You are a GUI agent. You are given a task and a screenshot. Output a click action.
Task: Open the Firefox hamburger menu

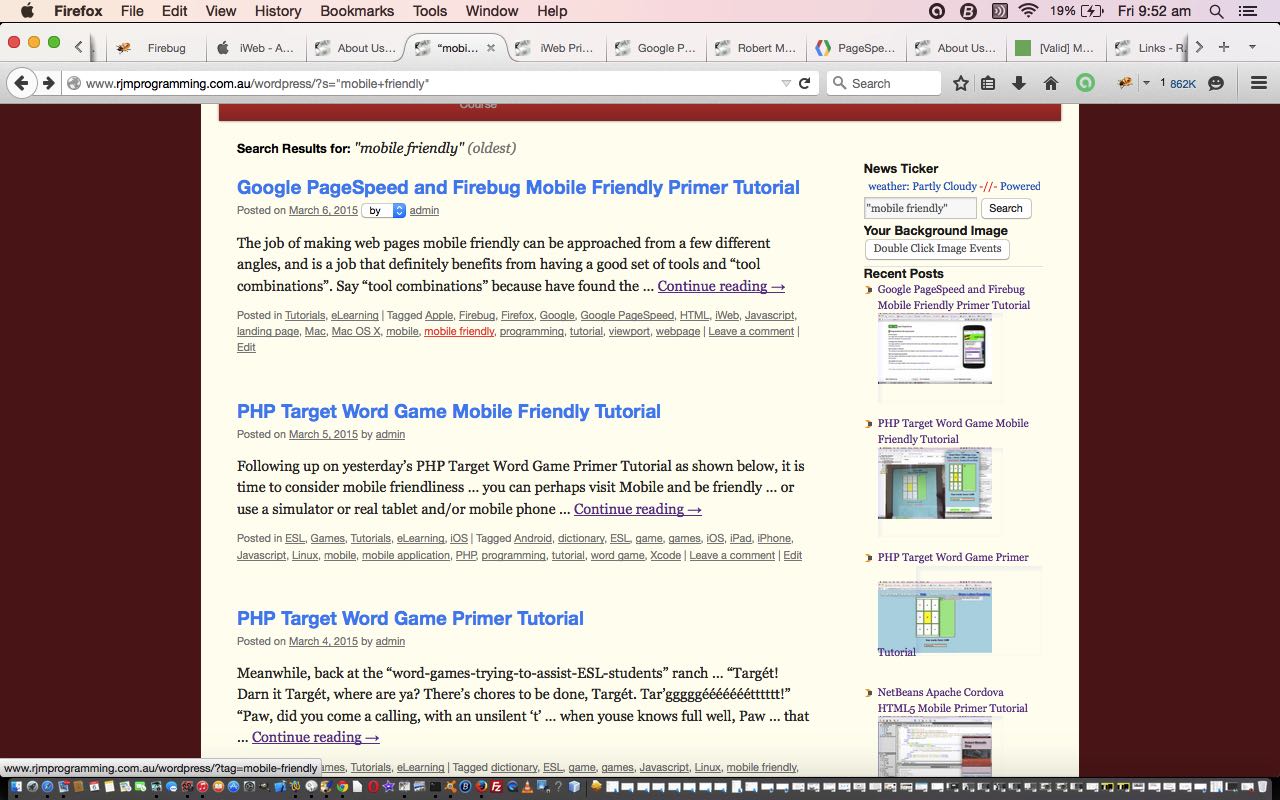1259,84
